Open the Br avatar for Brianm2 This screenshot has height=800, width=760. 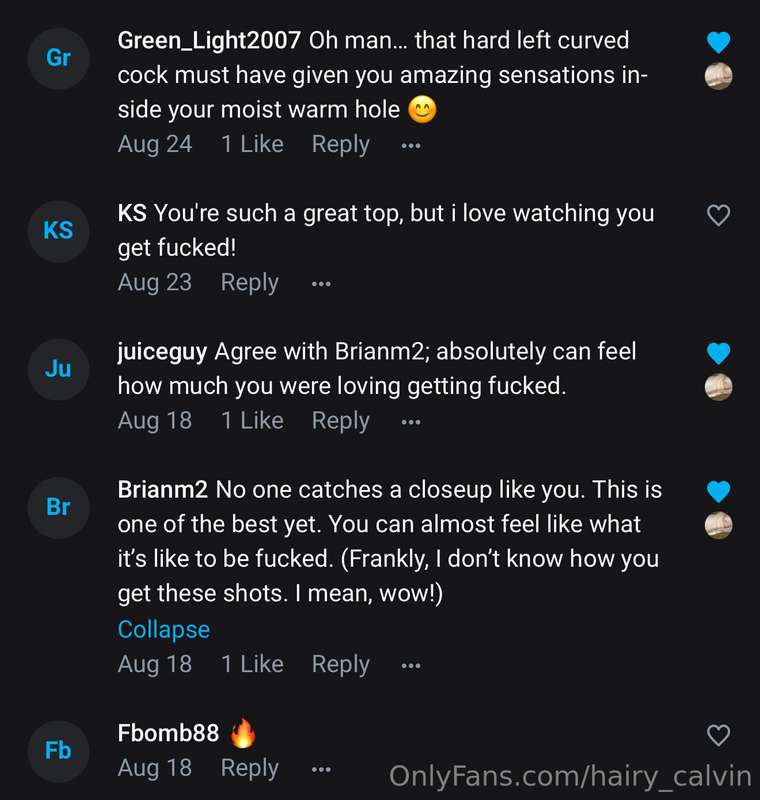59,508
